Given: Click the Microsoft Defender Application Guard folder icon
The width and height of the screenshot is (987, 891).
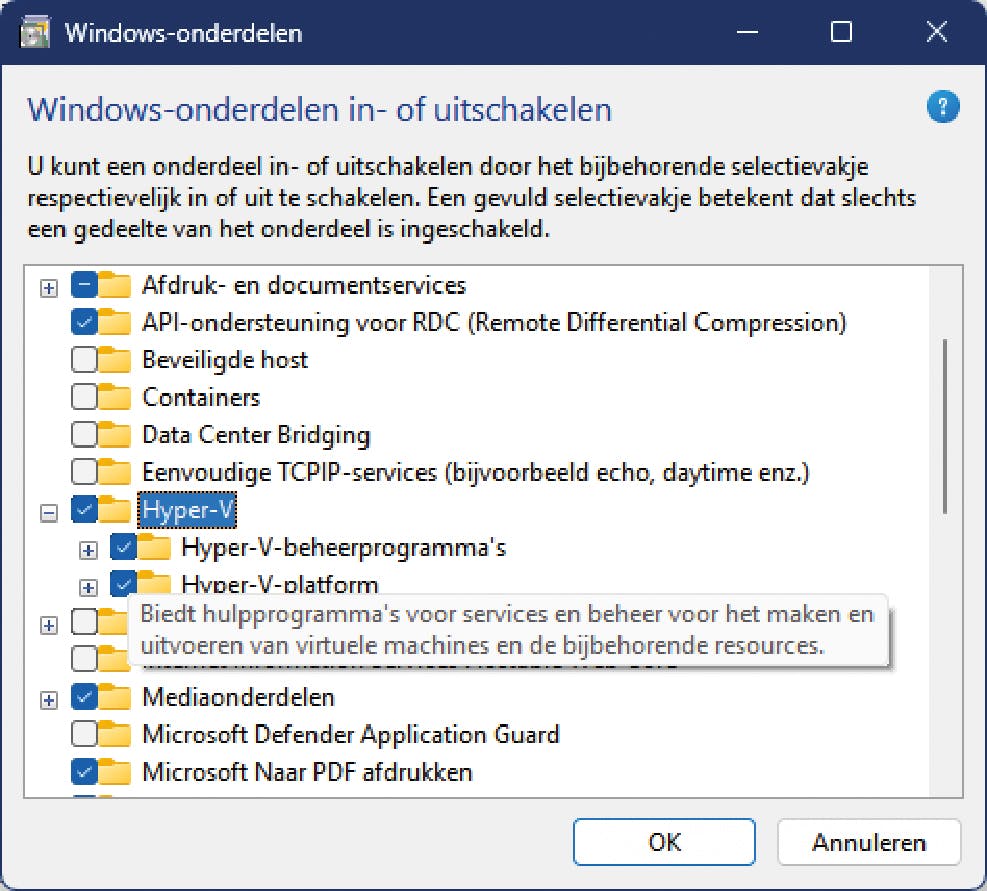Looking at the screenshot, I should (116, 735).
